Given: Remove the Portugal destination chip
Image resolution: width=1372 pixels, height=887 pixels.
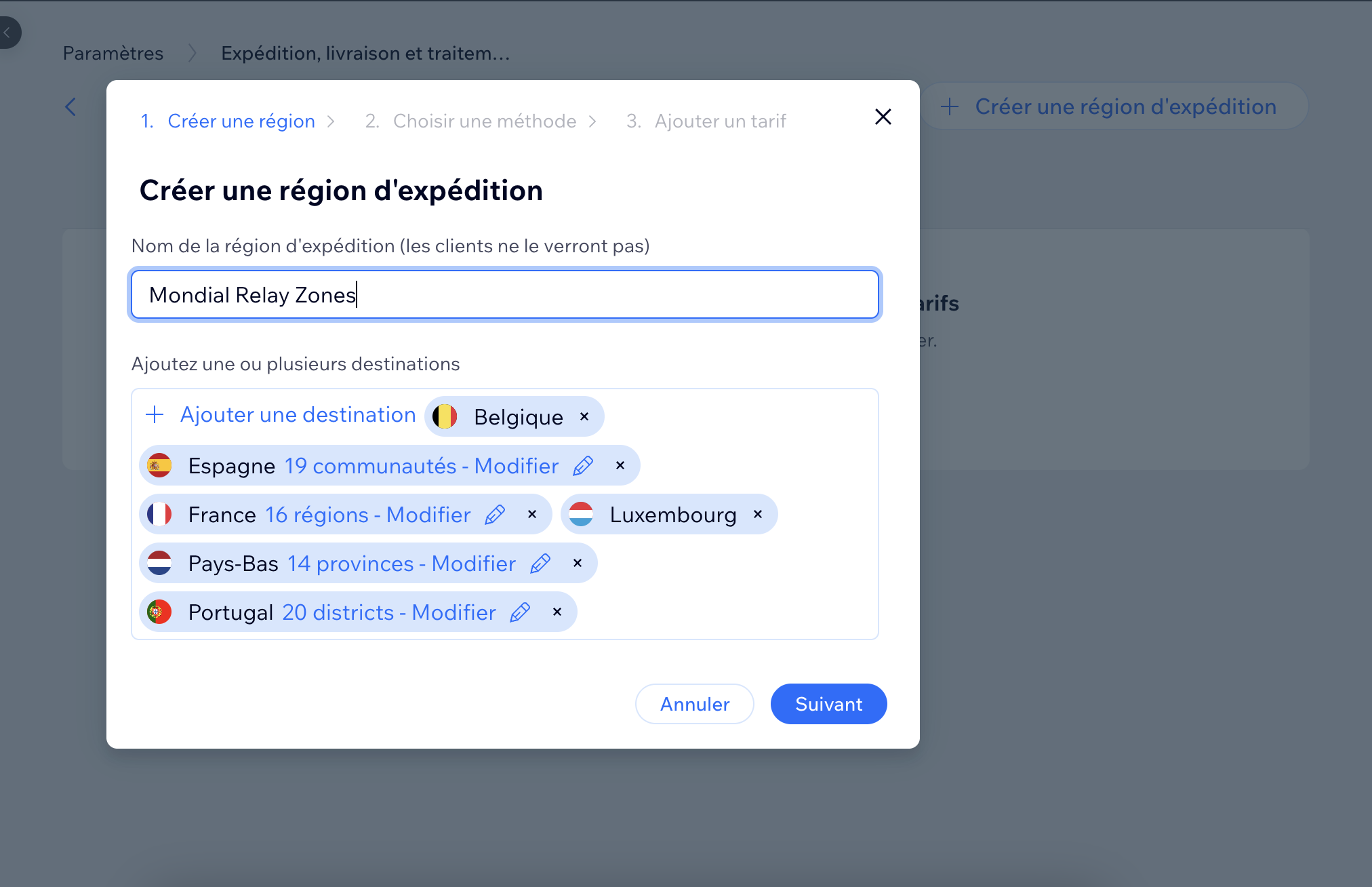Looking at the screenshot, I should pos(557,612).
